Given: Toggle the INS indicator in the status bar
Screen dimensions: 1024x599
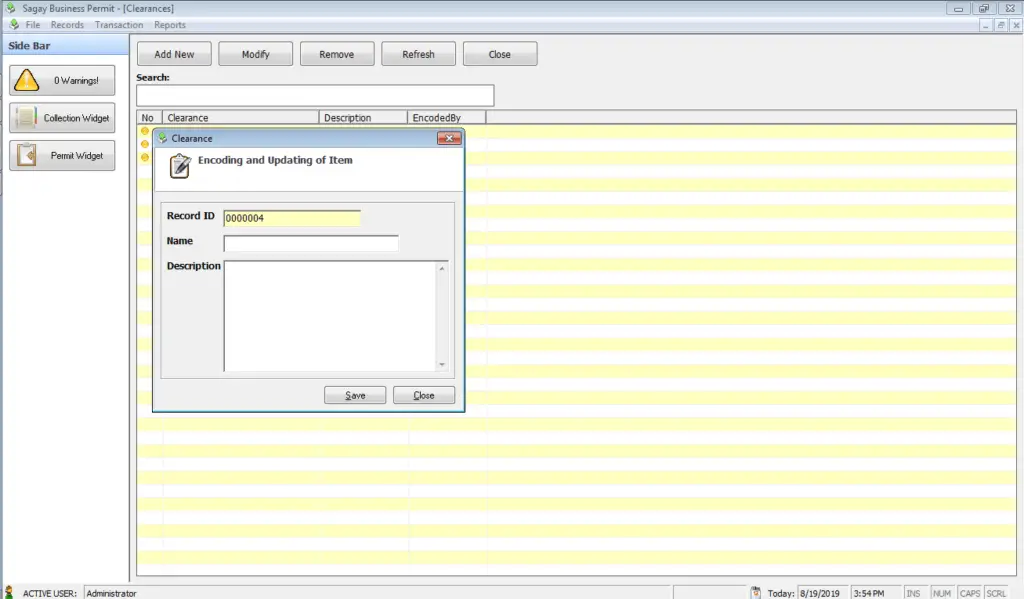Looking at the screenshot, I should pyautogui.click(x=914, y=593).
